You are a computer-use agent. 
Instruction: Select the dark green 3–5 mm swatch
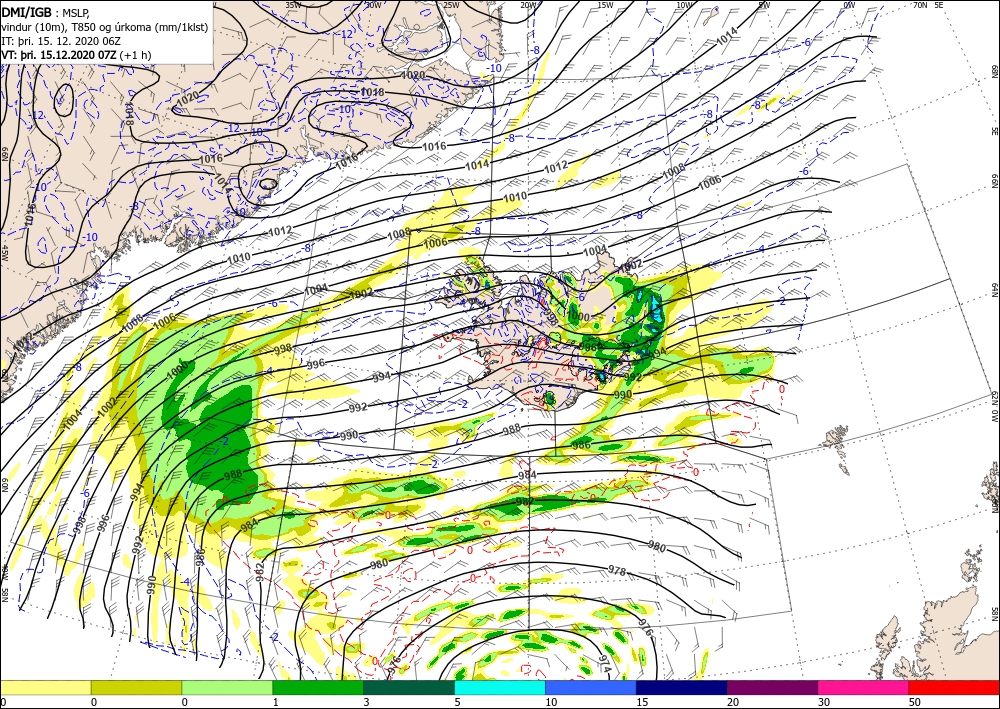click(409, 687)
